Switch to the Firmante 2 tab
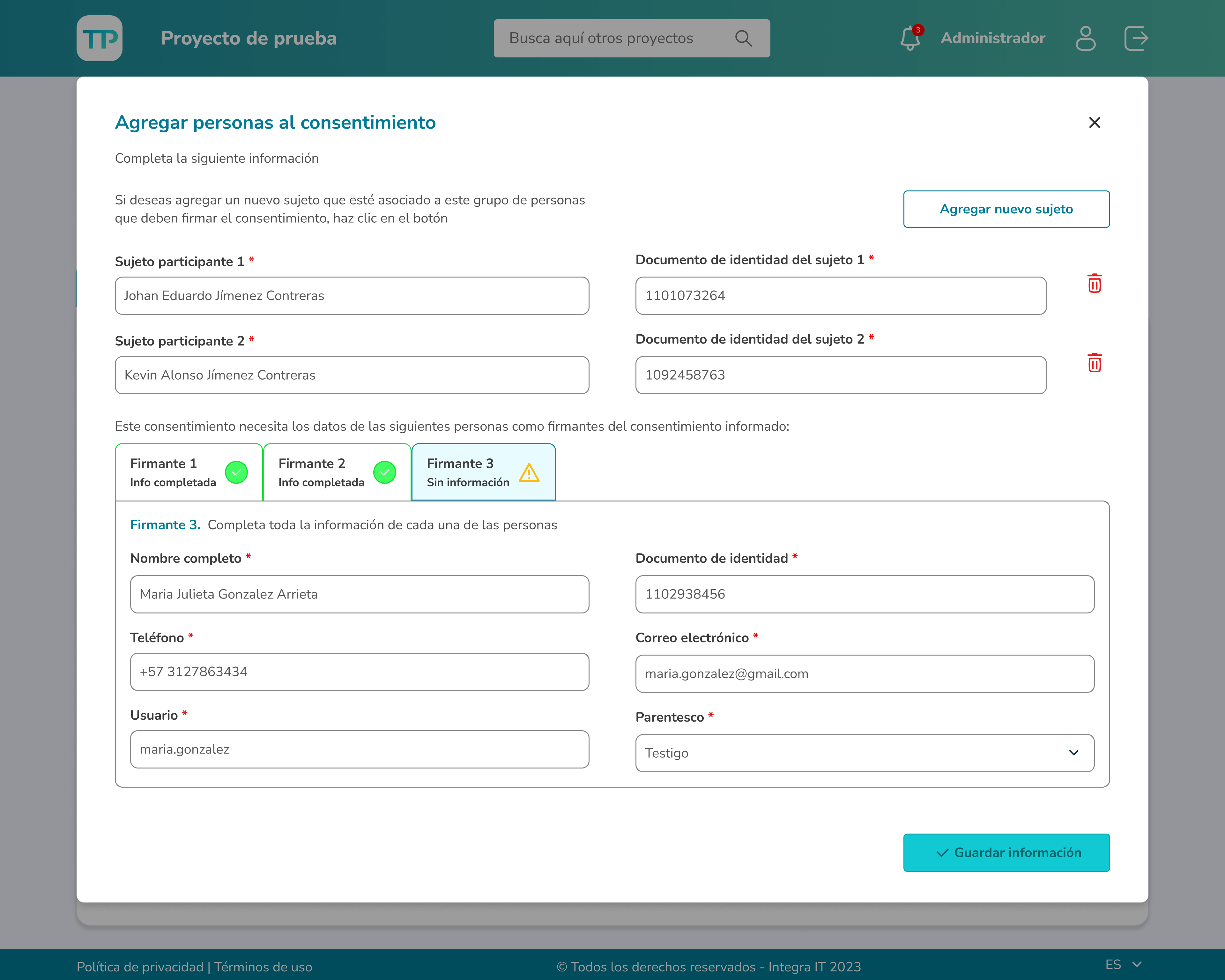 (337, 472)
